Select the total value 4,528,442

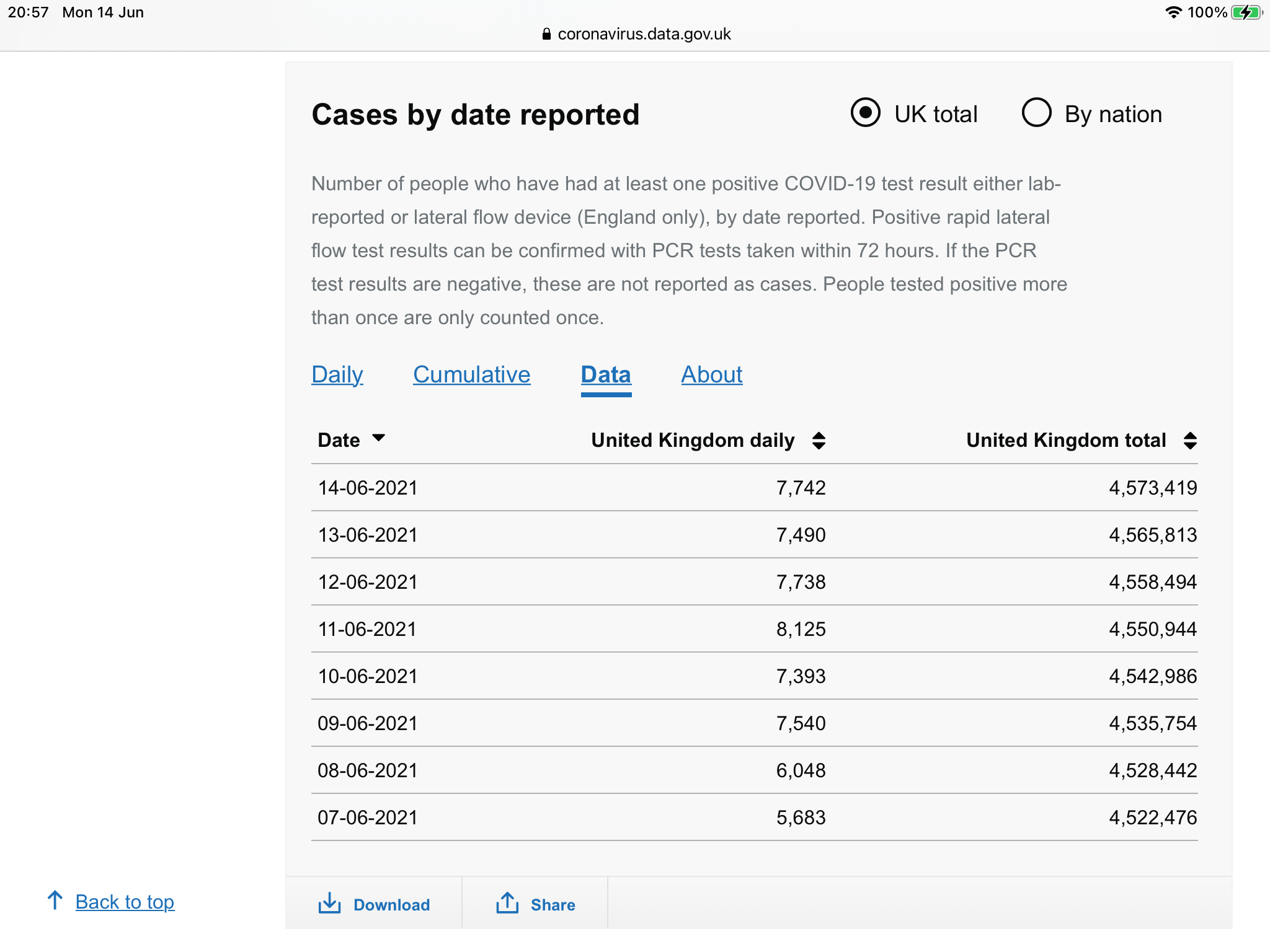click(1153, 770)
